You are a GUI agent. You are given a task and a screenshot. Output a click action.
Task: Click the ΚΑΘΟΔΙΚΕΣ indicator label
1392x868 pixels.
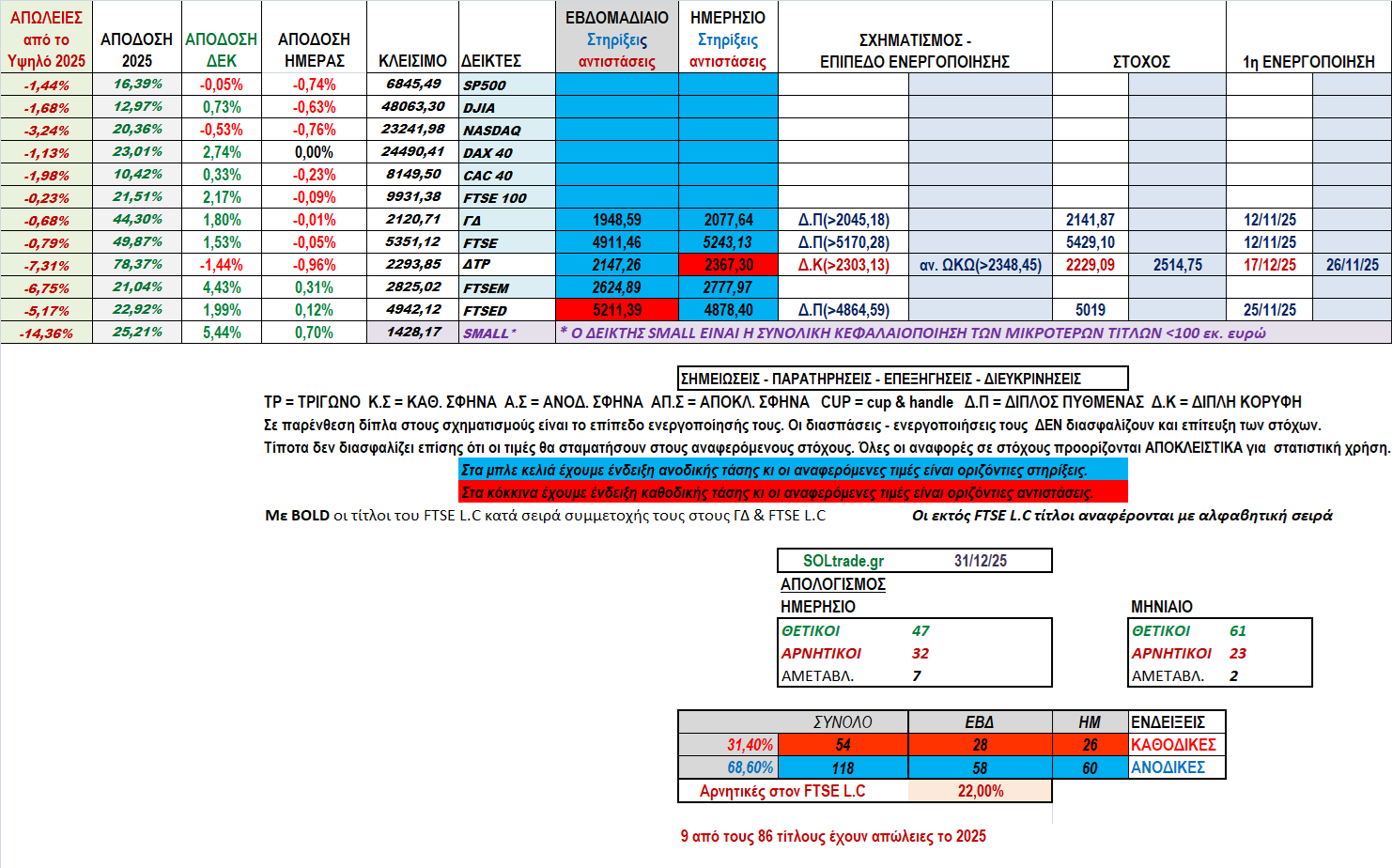coord(1173,745)
